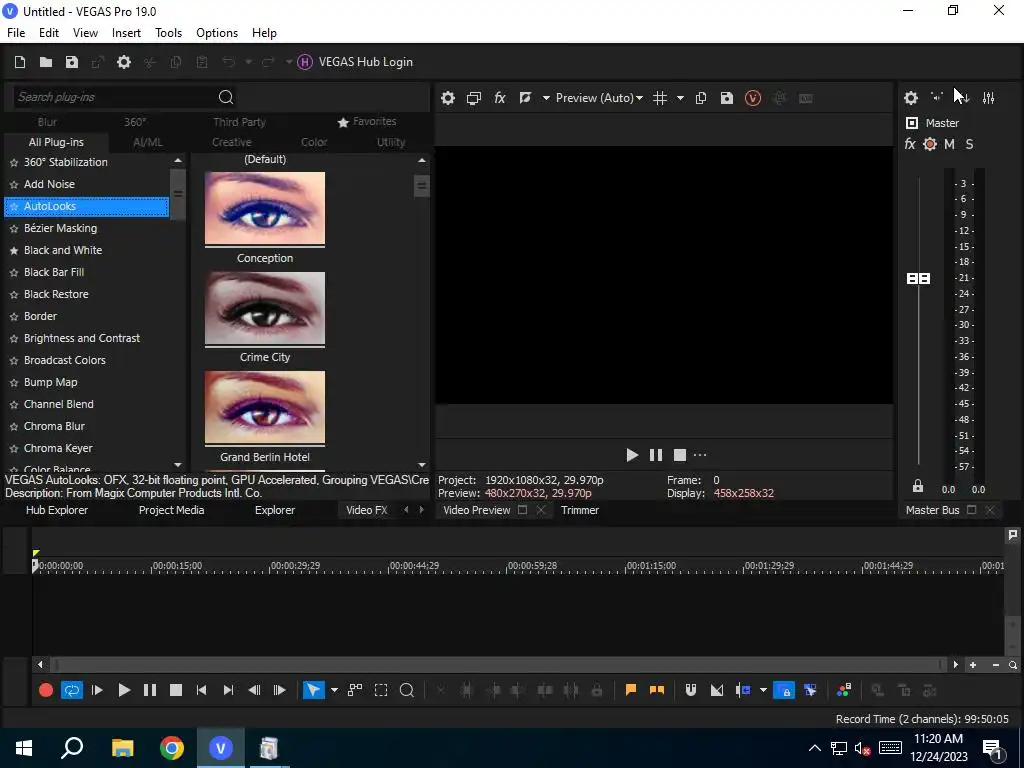Open the Edit Tool dropdown arrow
The height and width of the screenshot is (768, 1024).
(x=334, y=690)
